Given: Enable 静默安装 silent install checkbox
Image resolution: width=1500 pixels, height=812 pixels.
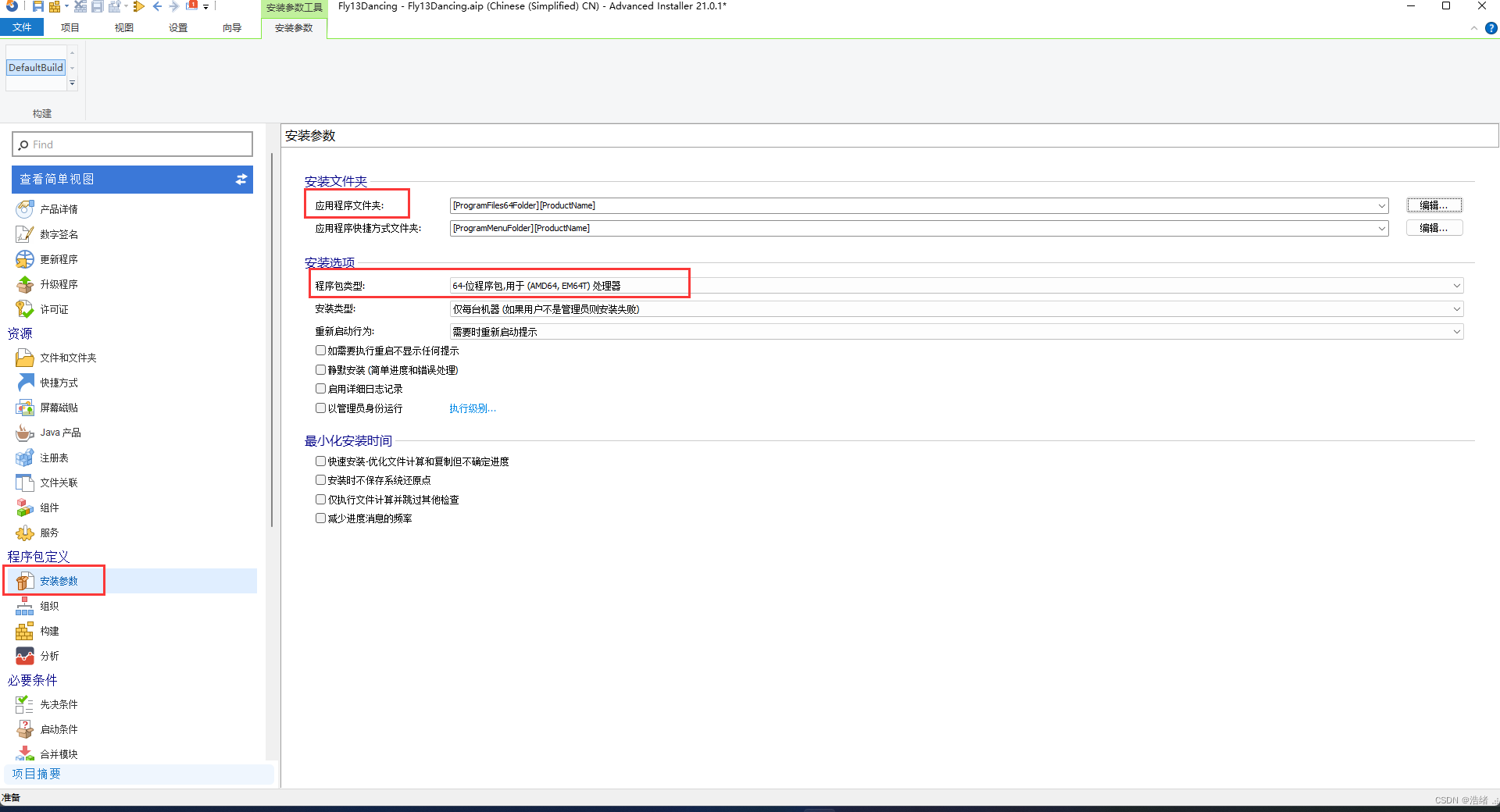Looking at the screenshot, I should (320, 370).
